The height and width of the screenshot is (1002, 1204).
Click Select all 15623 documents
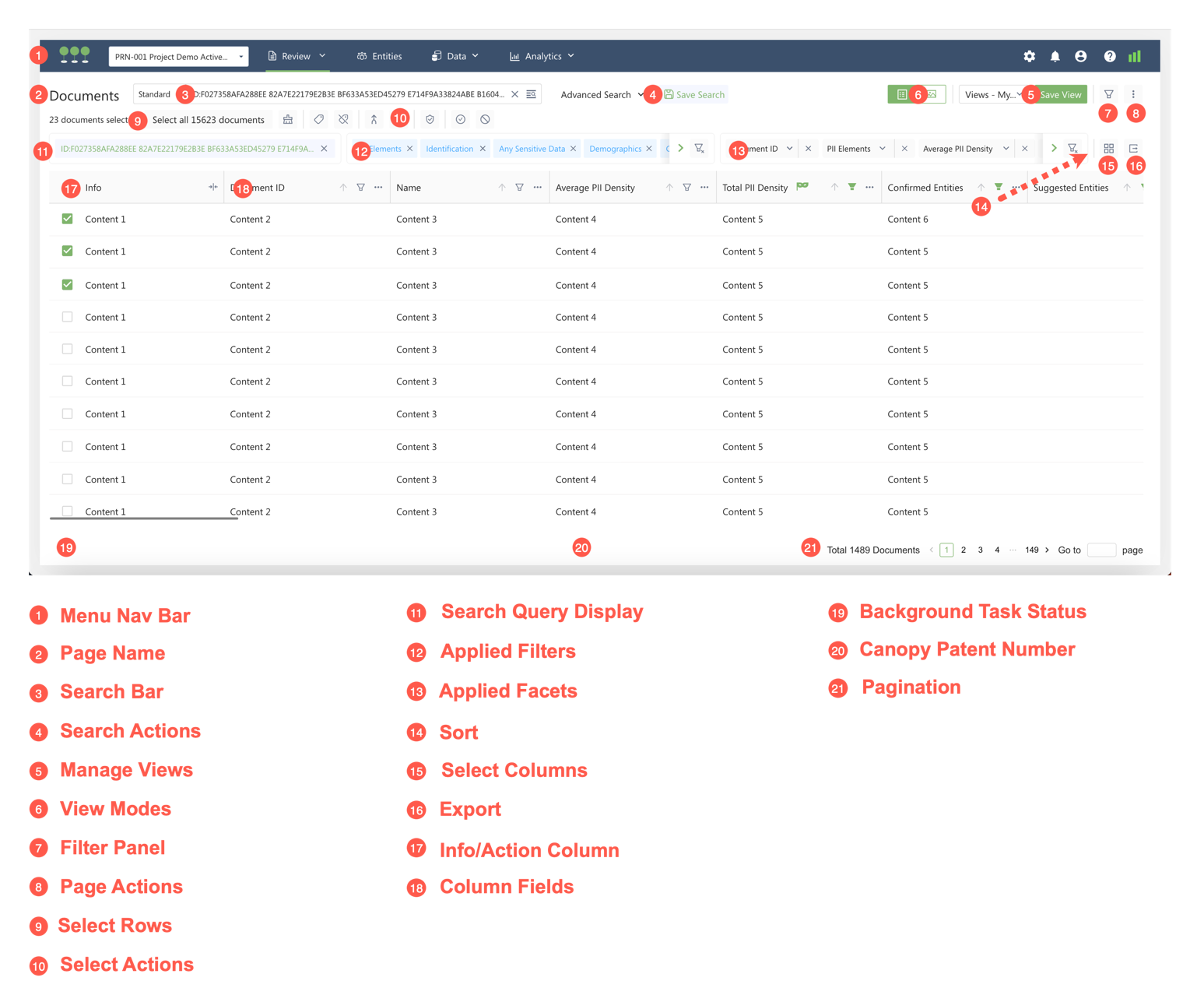[x=209, y=120]
